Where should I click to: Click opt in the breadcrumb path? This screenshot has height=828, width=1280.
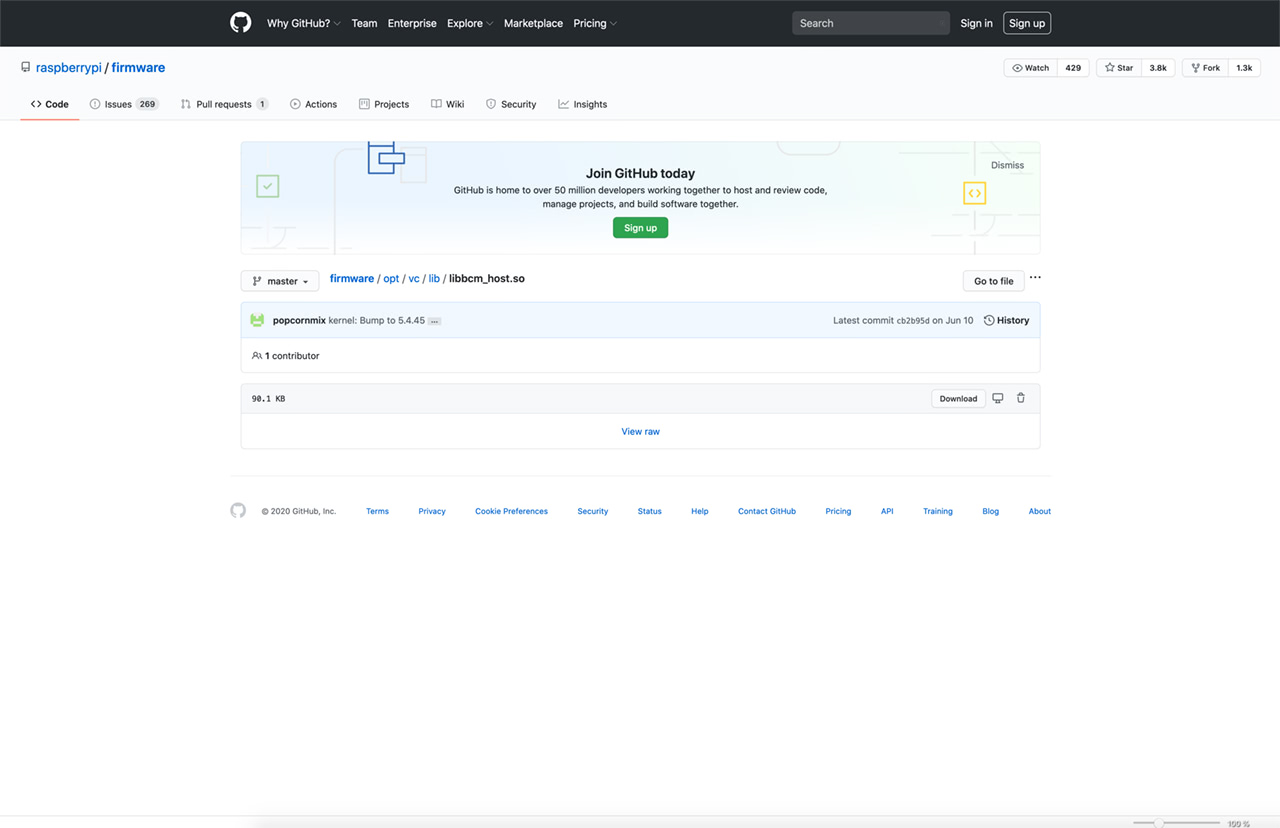(391, 278)
